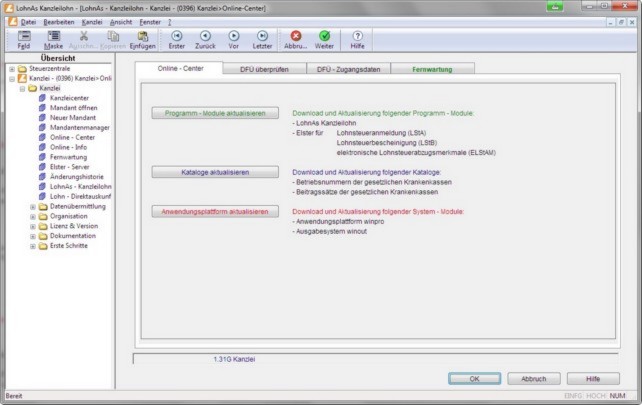Screen dimensions: 642x405
Task: Expand the Organisation folder
Action: tap(32, 217)
